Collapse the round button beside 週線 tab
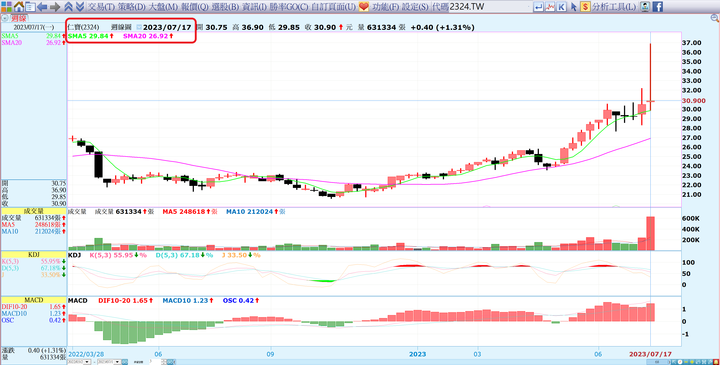Screen dimensions: 720x365 (x=5, y=18)
